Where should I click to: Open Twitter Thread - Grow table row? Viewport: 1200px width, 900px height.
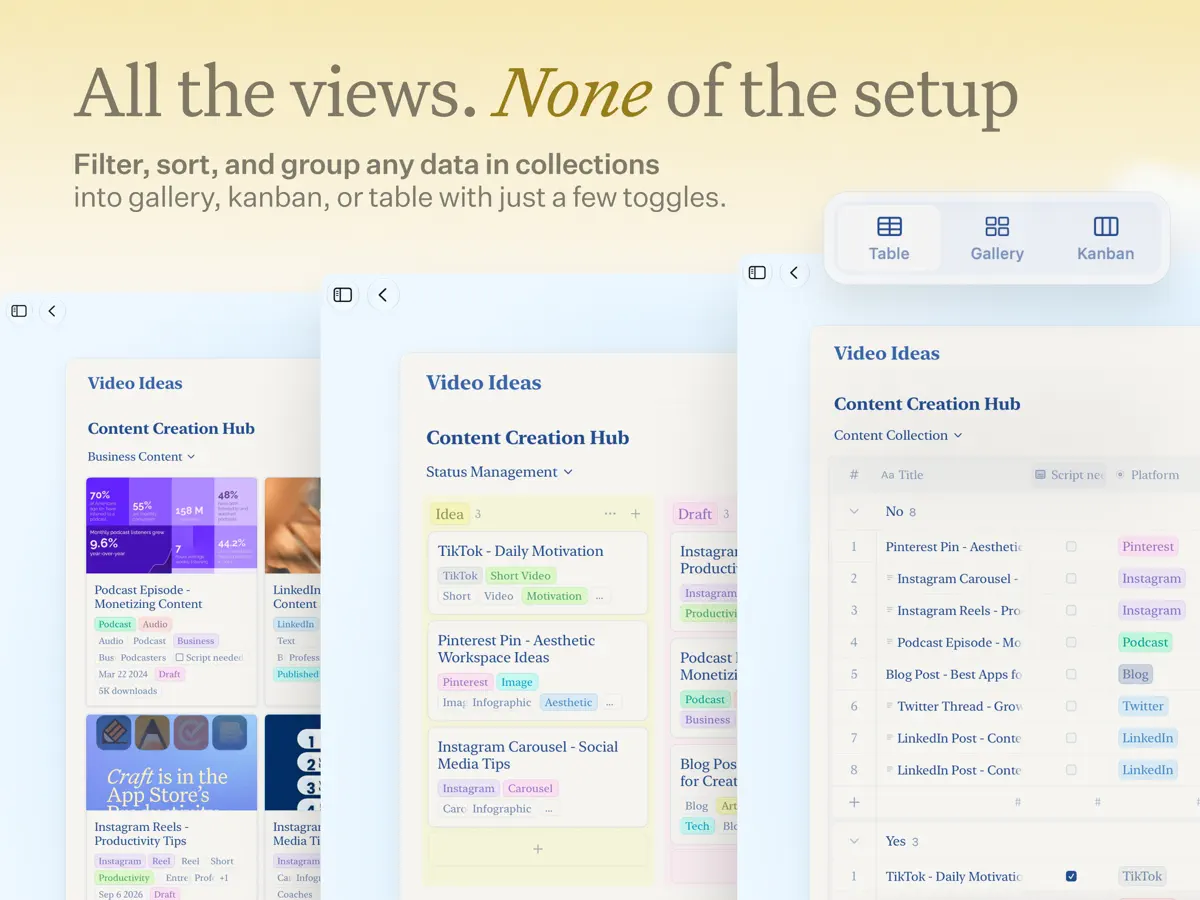click(960, 706)
